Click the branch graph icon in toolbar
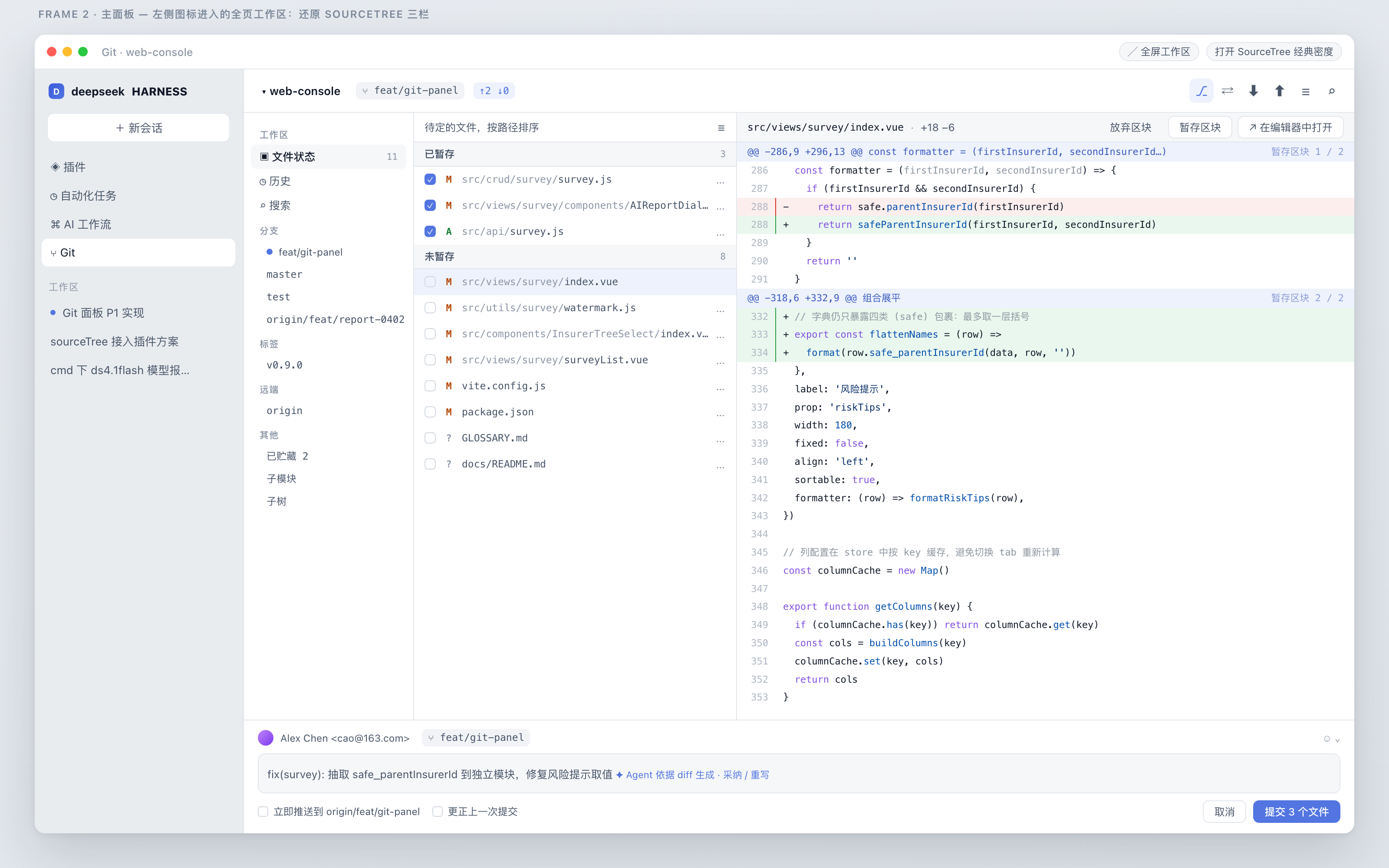1389x868 pixels. (1201, 91)
